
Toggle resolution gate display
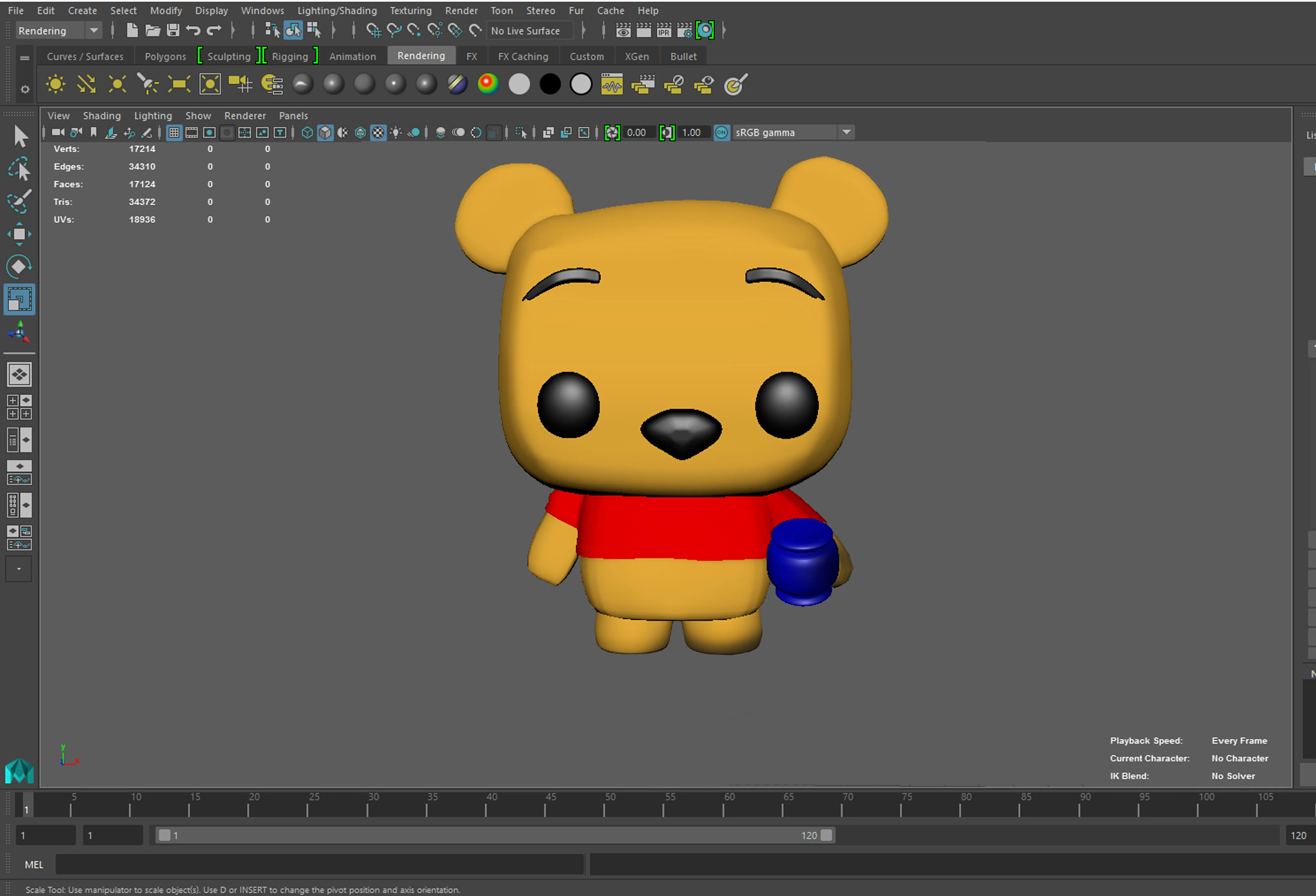coord(209,132)
